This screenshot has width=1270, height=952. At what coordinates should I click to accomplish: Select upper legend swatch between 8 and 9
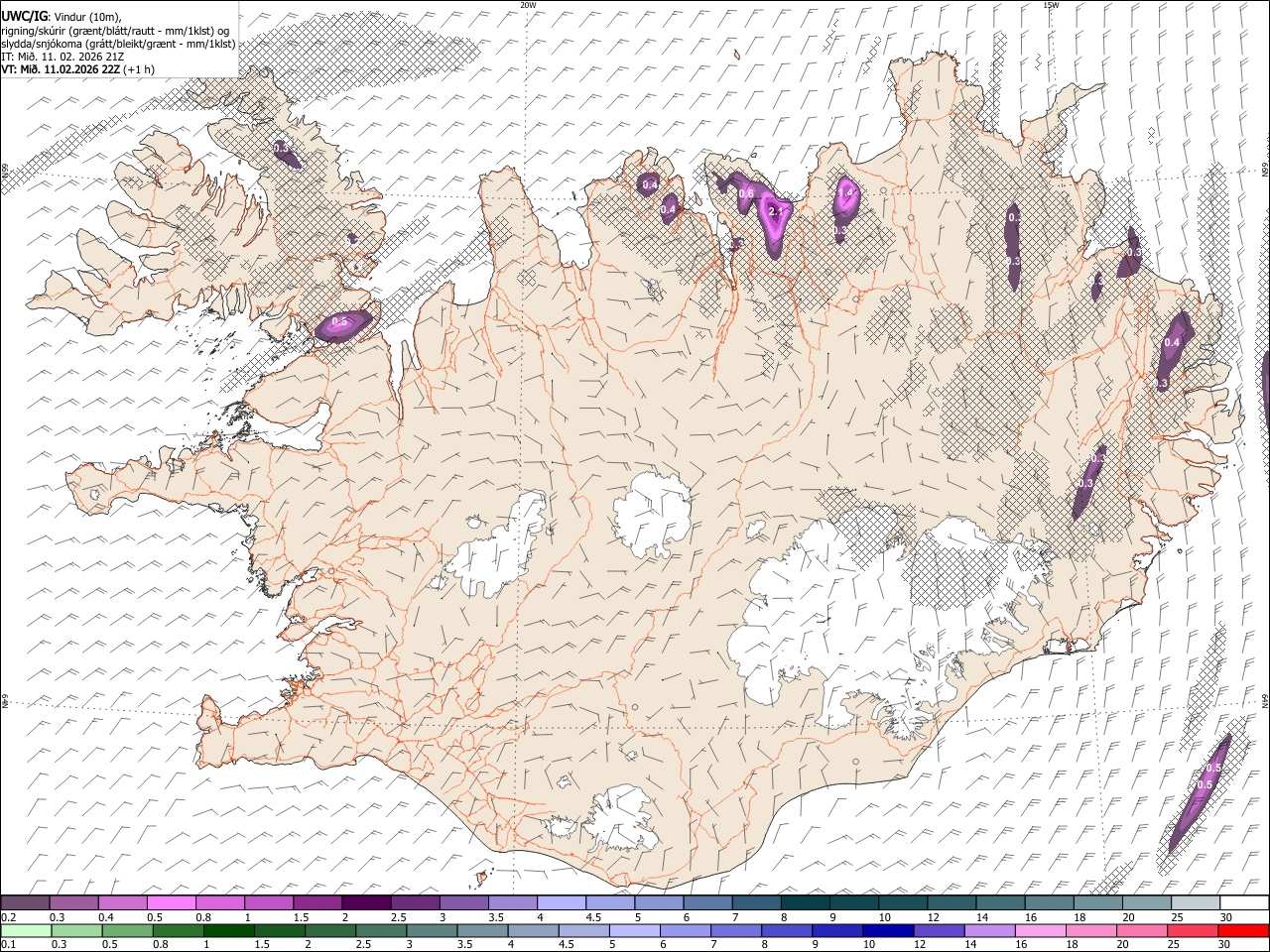coord(805,902)
